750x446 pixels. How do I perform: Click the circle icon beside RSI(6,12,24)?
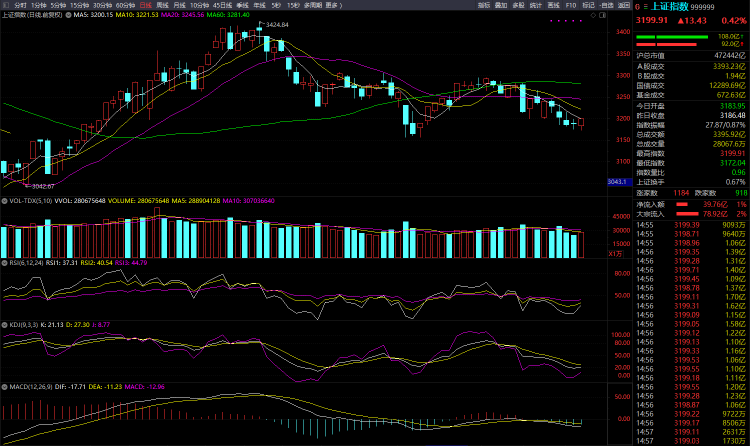pos(3,264)
